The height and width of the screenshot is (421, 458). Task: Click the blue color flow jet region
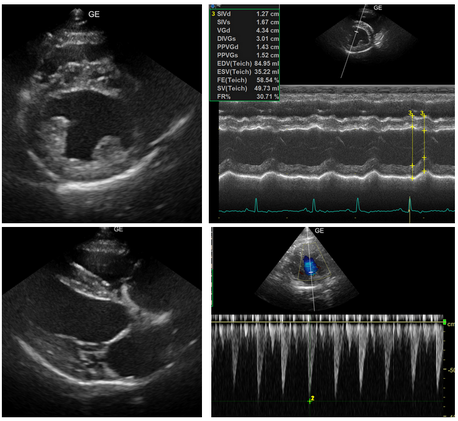pyautogui.click(x=309, y=266)
